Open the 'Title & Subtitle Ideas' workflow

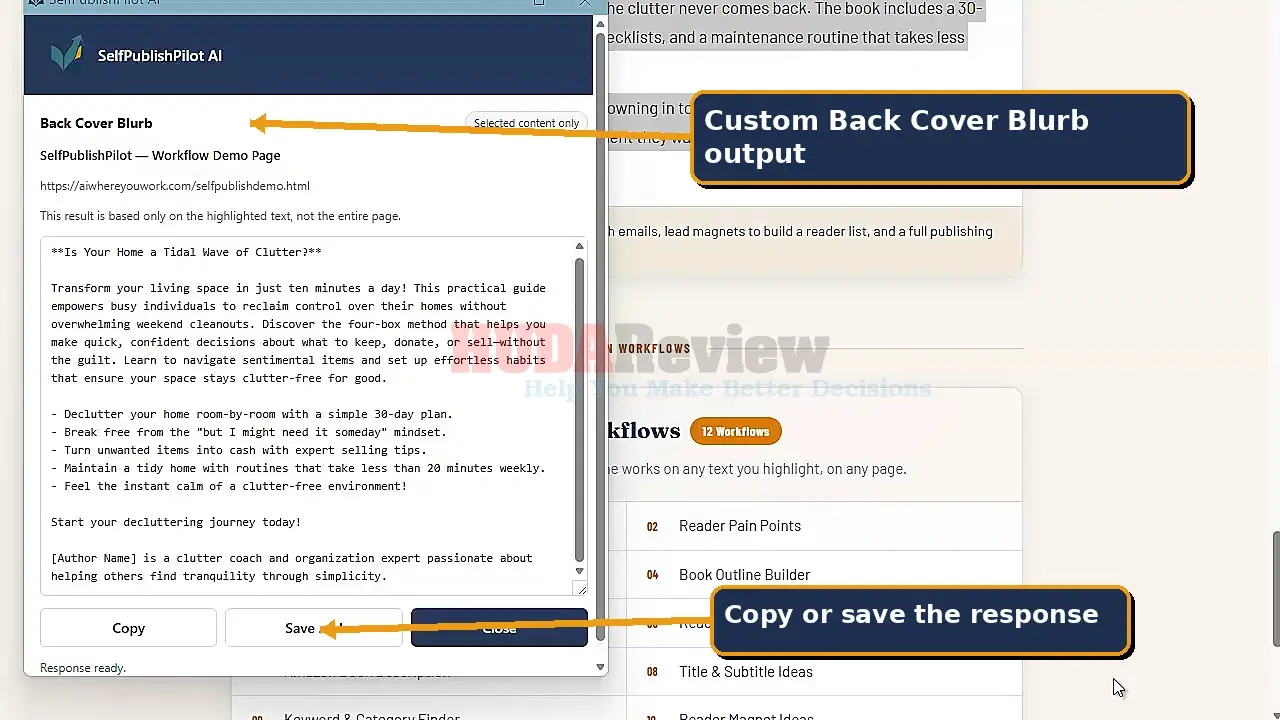[x=746, y=671]
